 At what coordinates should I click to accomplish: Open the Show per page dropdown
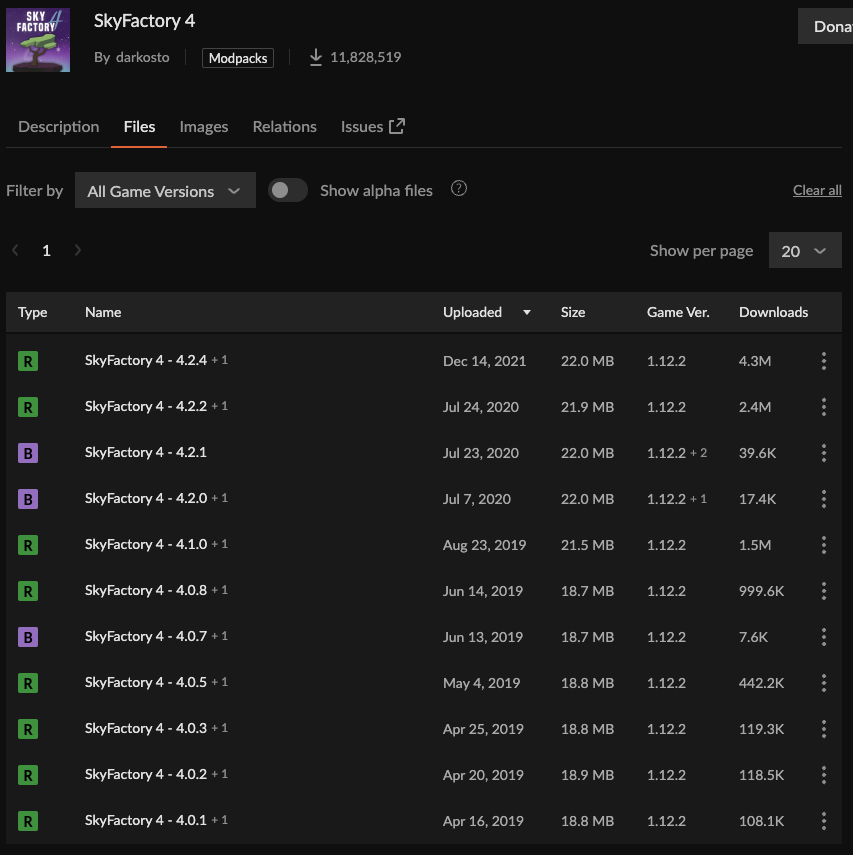point(805,250)
